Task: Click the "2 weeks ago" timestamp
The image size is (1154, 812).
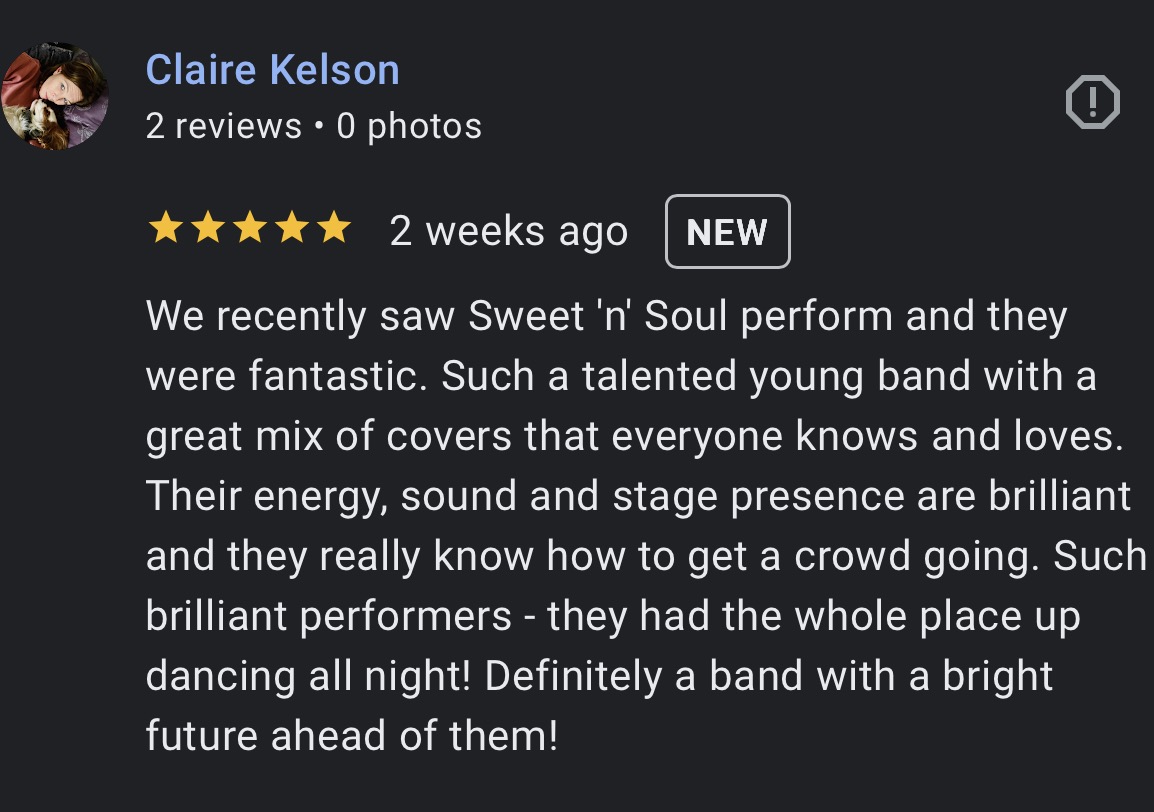Action: (x=508, y=232)
